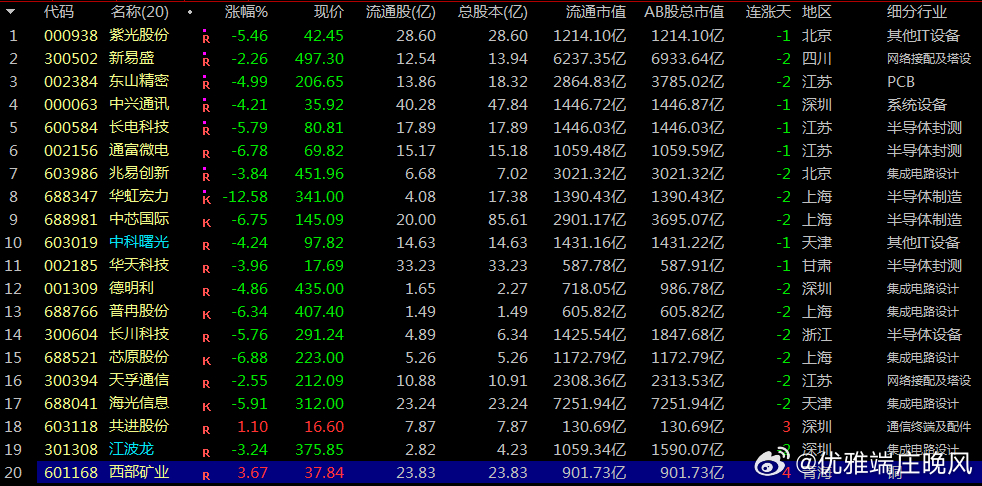
Task: Click price 407.40 for 普冉股份
Action: tap(319, 311)
